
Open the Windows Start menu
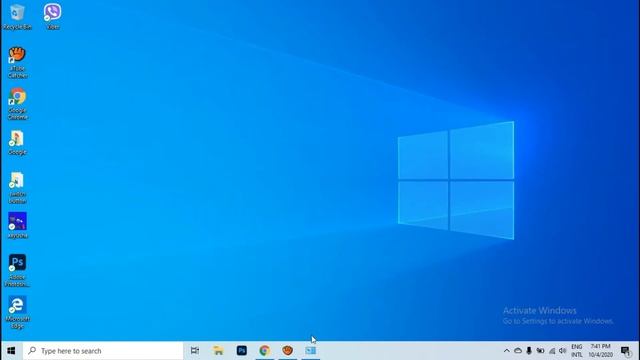coord(11,351)
